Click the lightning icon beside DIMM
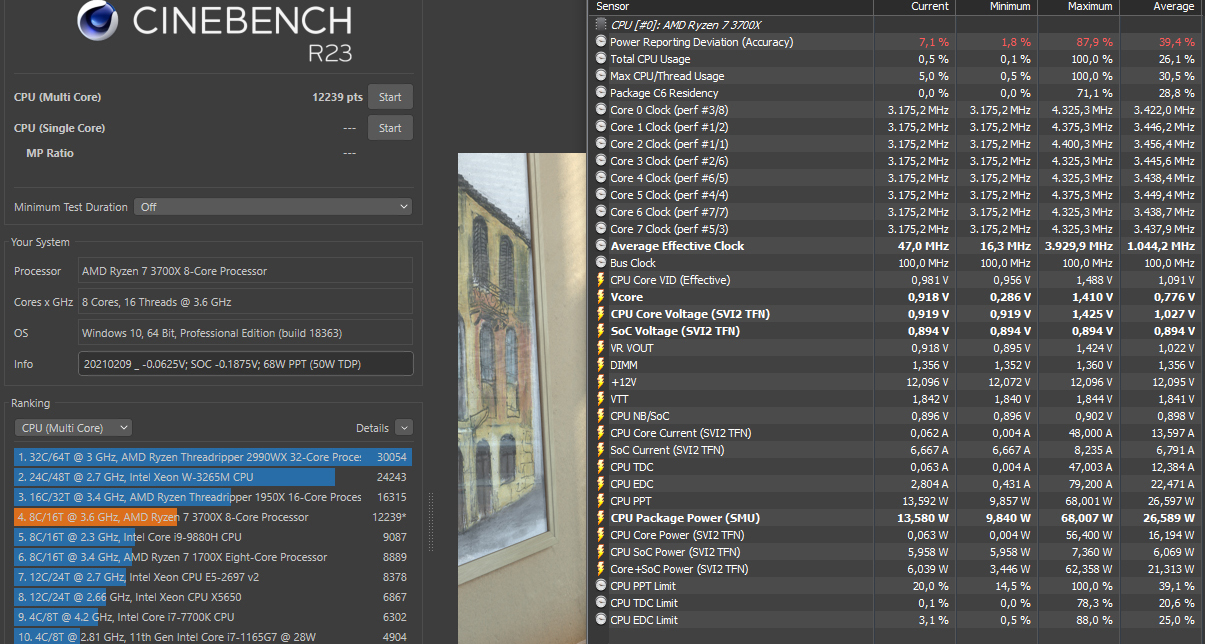Viewport: 1205px width, 644px height. point(601,365)
